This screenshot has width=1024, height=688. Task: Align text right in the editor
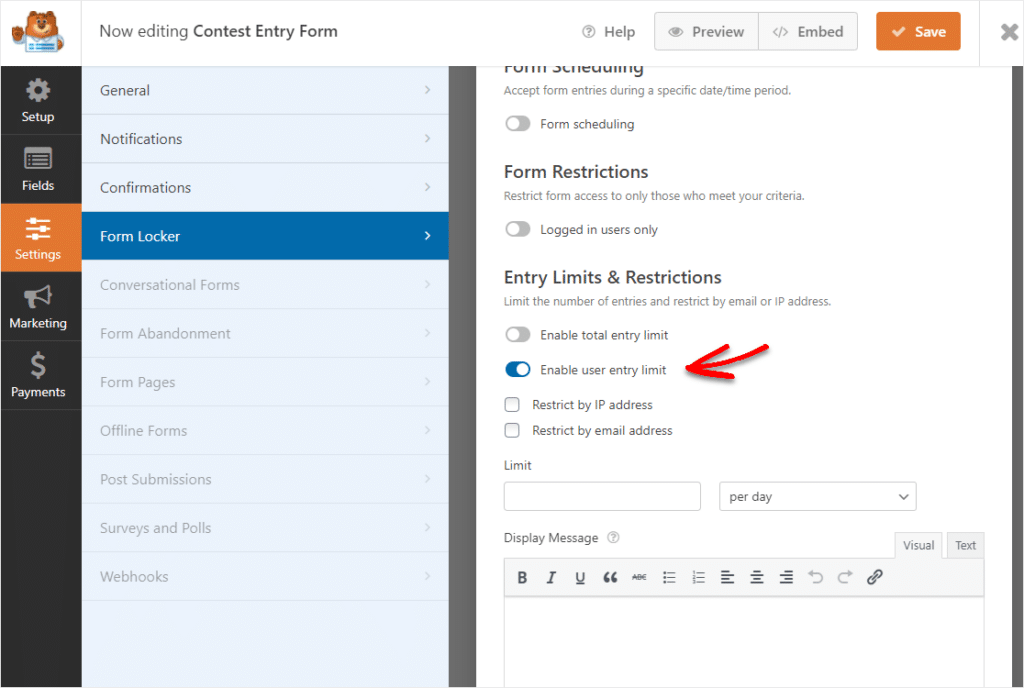point(786,577)
